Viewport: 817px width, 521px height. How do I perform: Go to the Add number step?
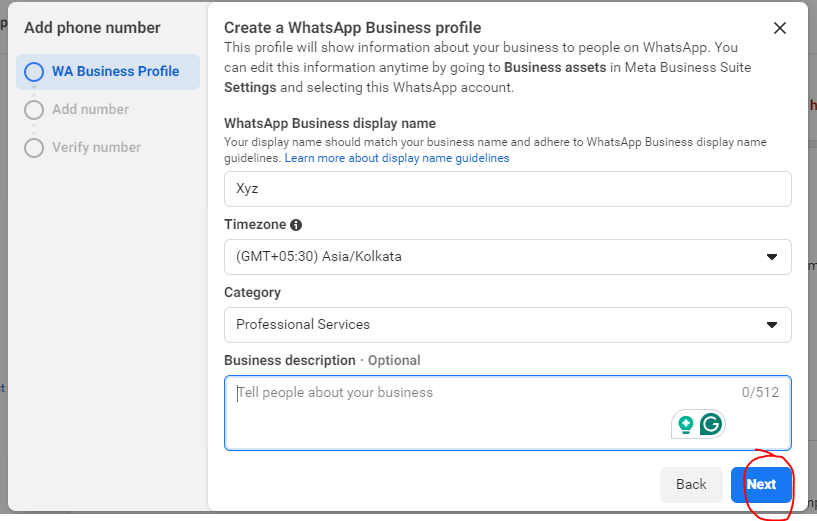pyautogui.click(x=90, y=109)
